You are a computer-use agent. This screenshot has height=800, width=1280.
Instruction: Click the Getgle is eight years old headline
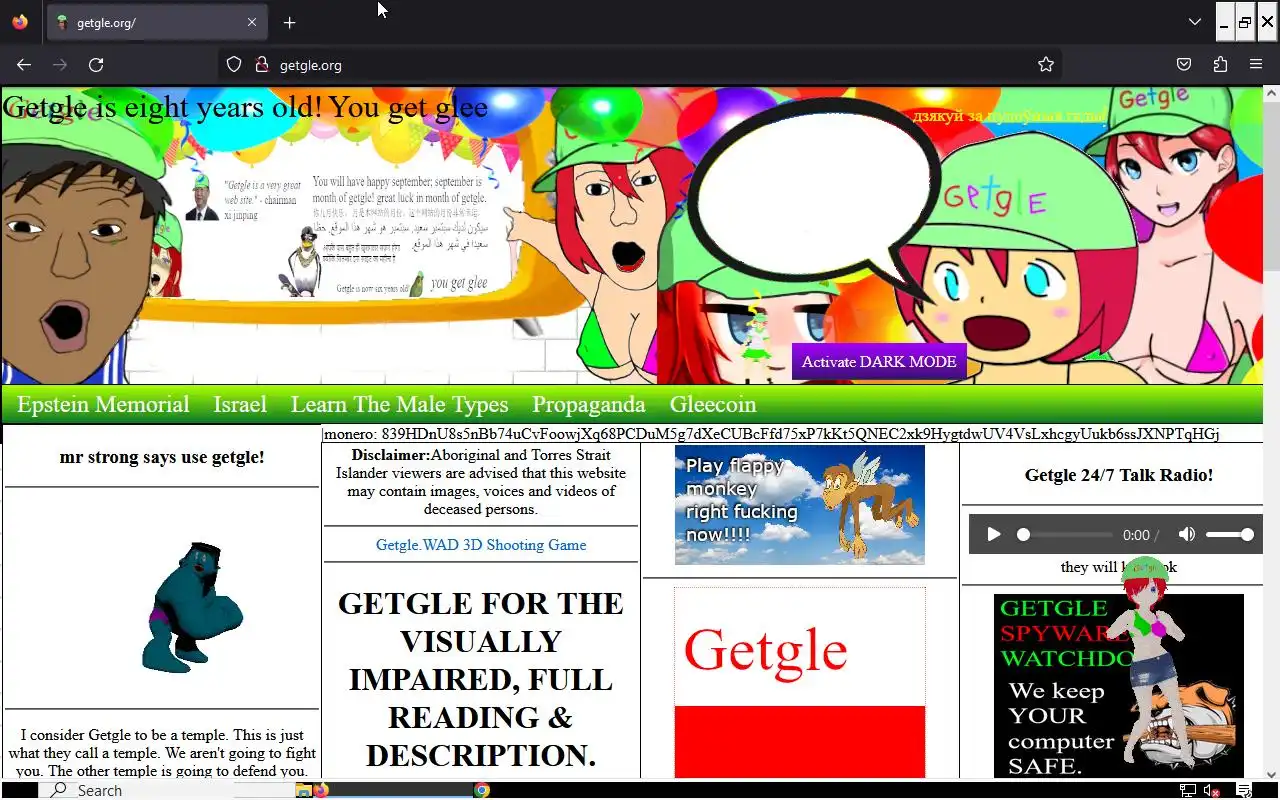[246, 107]
